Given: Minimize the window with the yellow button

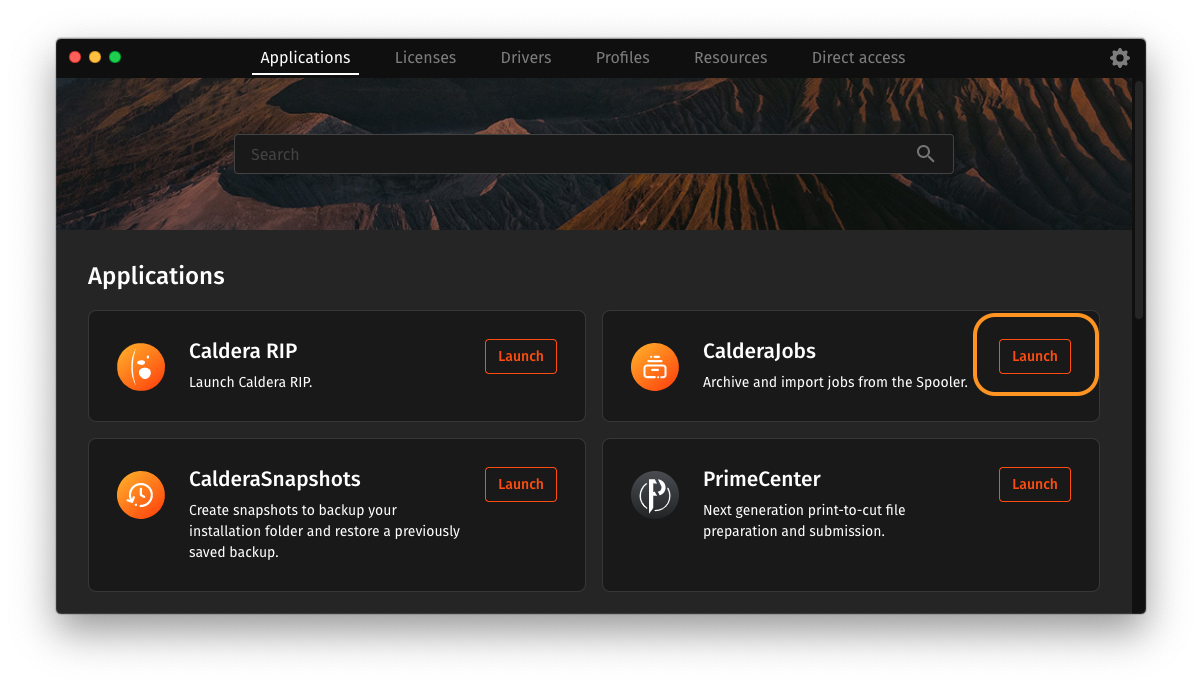Looking at the screenshot, I should coord(95,57).
